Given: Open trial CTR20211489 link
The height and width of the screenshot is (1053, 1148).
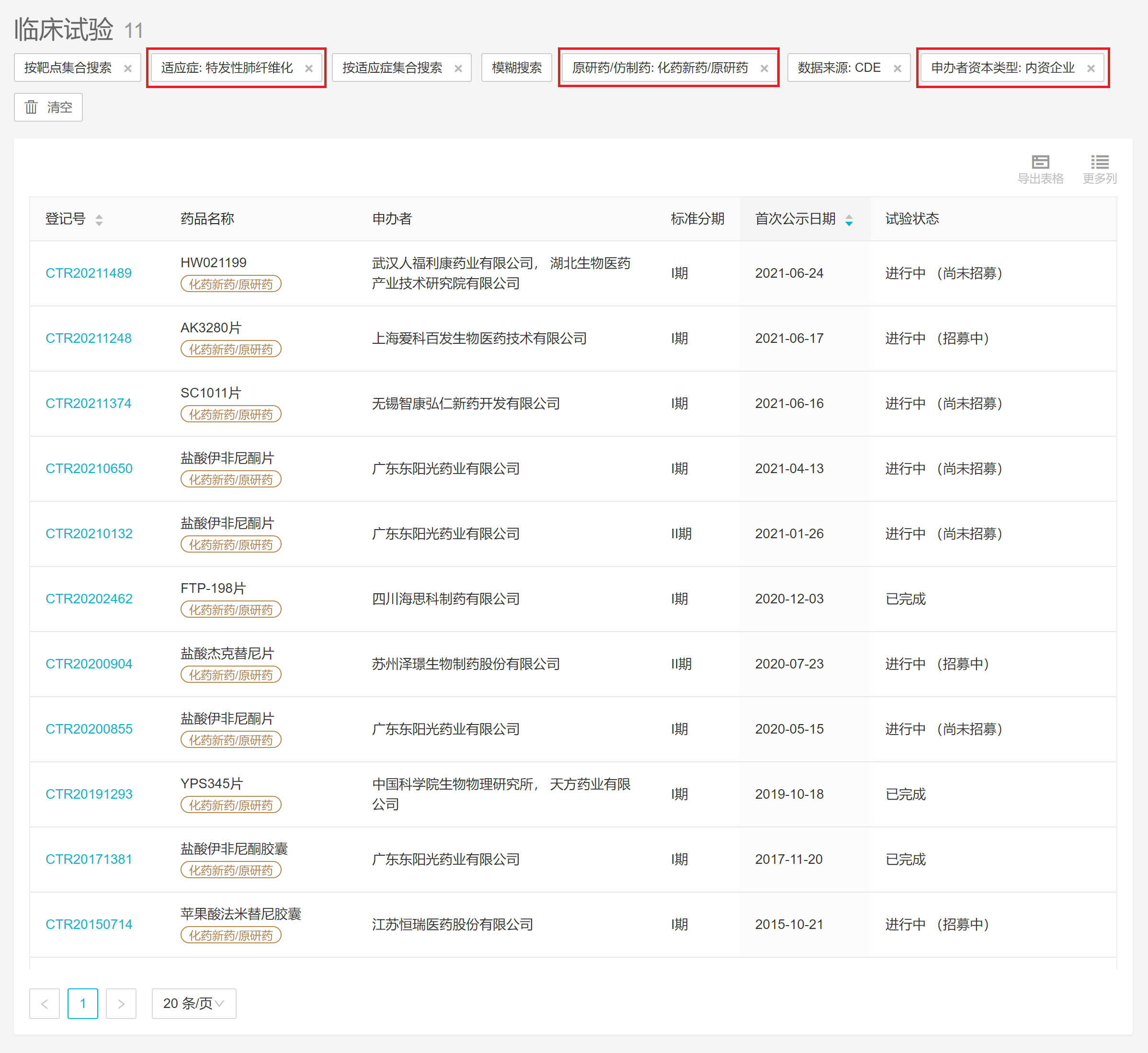Looking at the screenshot, I should point(88,273).
